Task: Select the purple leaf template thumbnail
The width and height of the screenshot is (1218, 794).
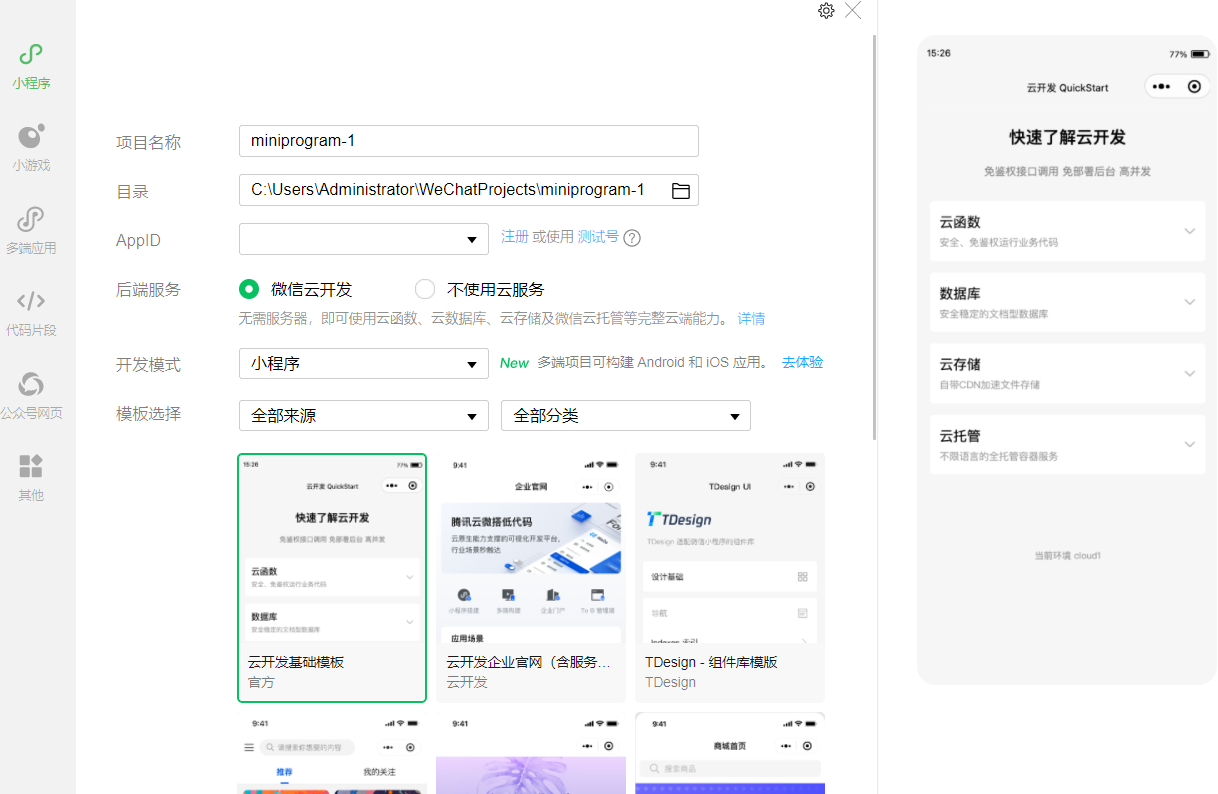Action: pyautogui.click(x=531, y=753)
